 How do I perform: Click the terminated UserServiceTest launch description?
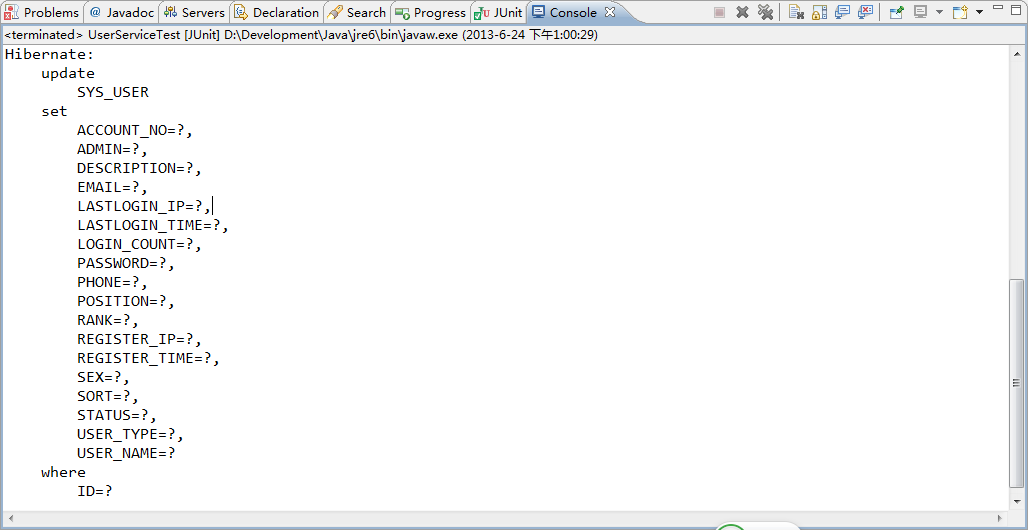(x=300, y=35)
